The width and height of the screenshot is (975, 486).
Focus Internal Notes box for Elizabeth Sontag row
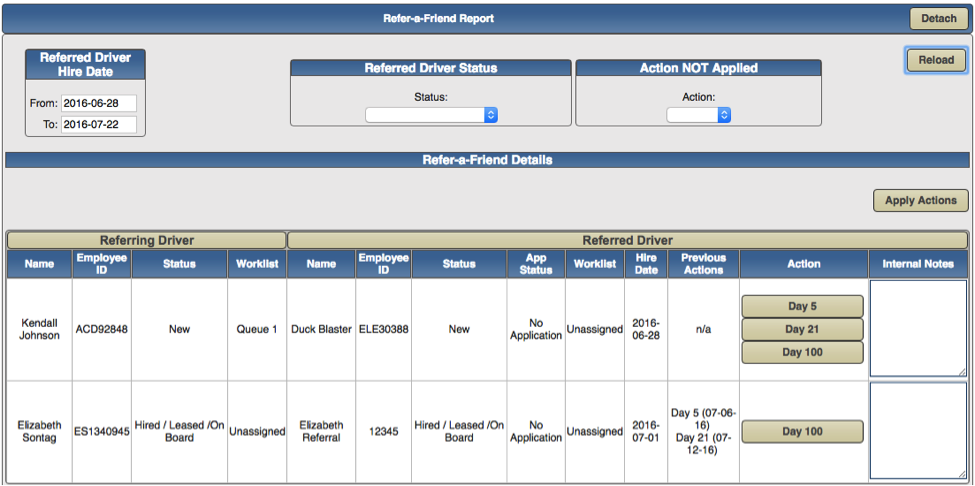[x=918, y=430]
